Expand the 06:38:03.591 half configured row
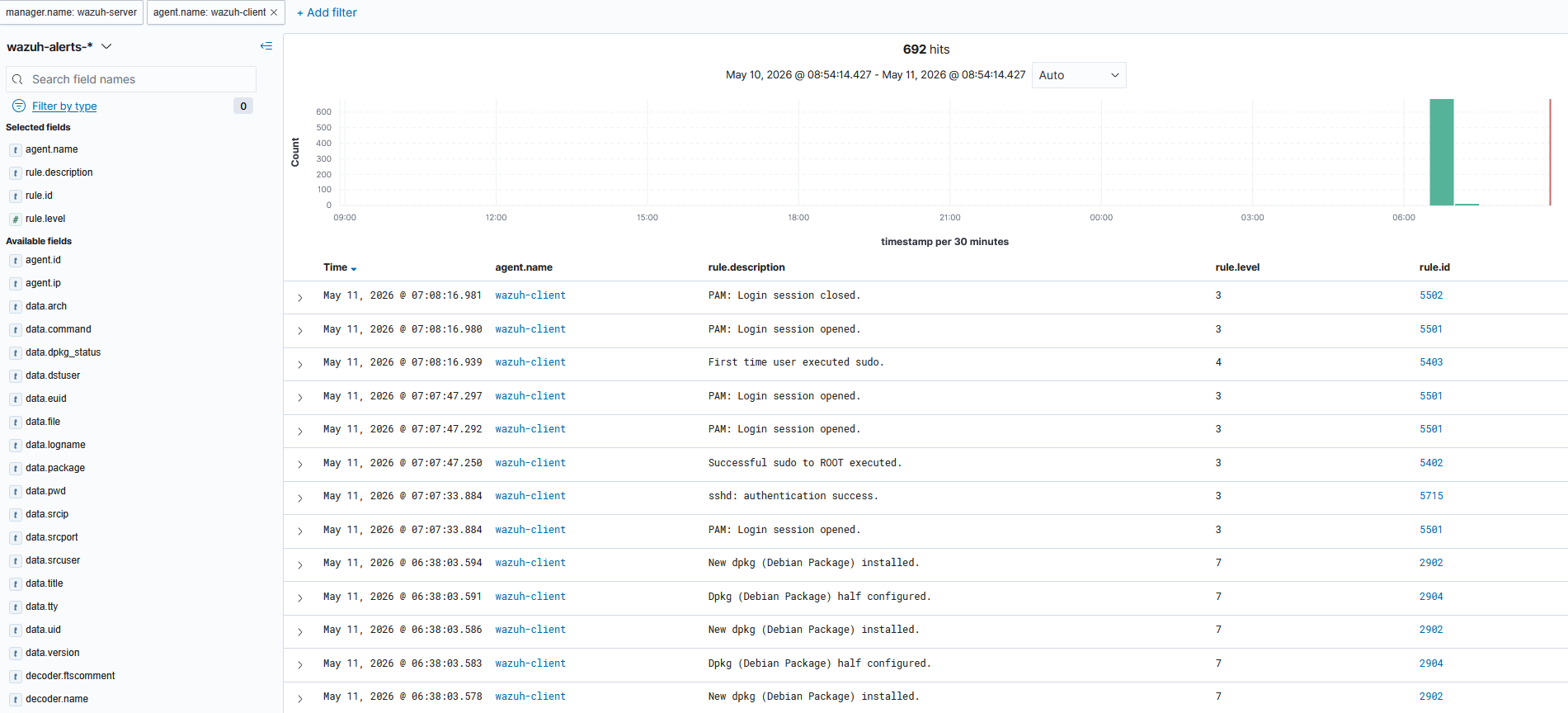The image size is (1568, 713). click(x=300, y=598)
